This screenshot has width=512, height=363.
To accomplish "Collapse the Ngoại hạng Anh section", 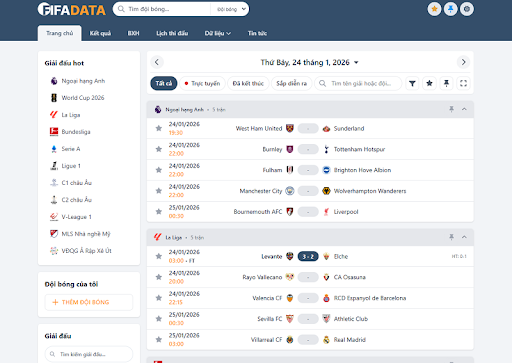I will (464, 109).
